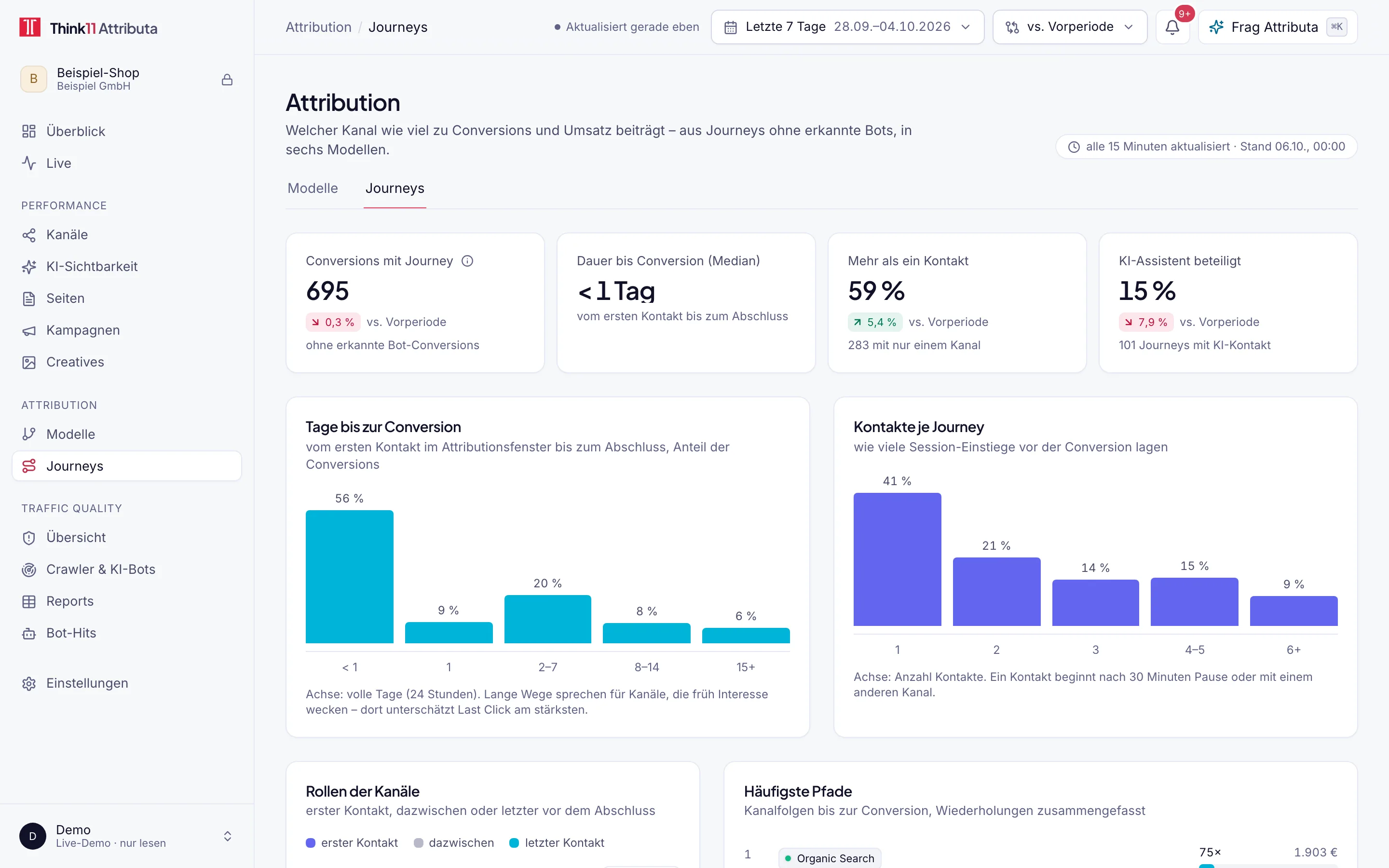Click Attribution in the breadcrumb
The height and width of the screenshot is (868, 1389).
click(x=318, y=27)
